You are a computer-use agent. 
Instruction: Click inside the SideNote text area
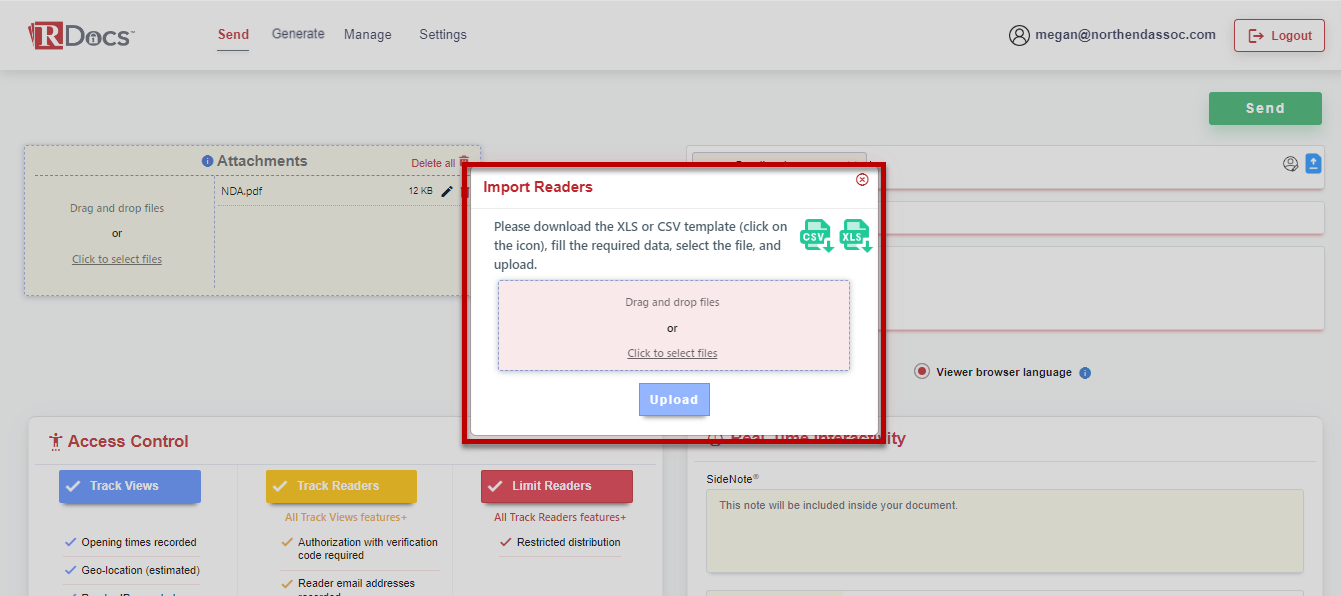1005,528
